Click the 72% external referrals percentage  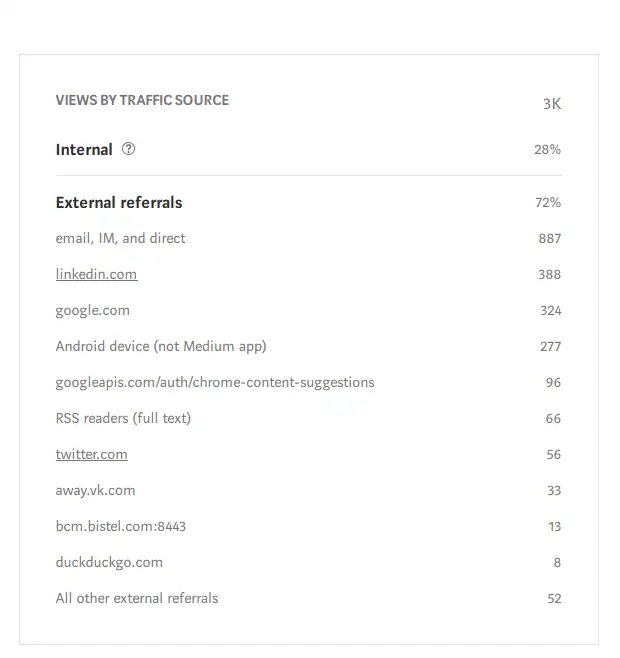pyautogui.click(x=547, y=202)
